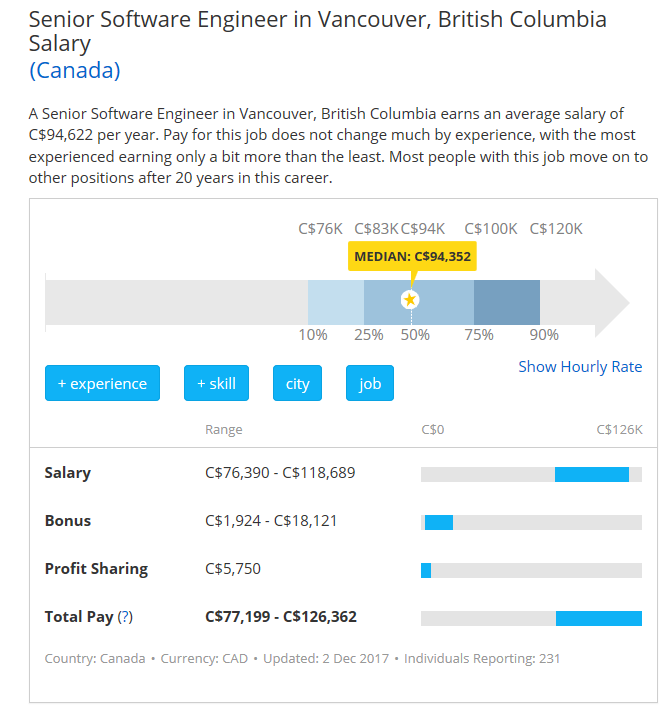Click the Profit Sharing blue bar
Viewport: 671px width, 716px height.
426,570
